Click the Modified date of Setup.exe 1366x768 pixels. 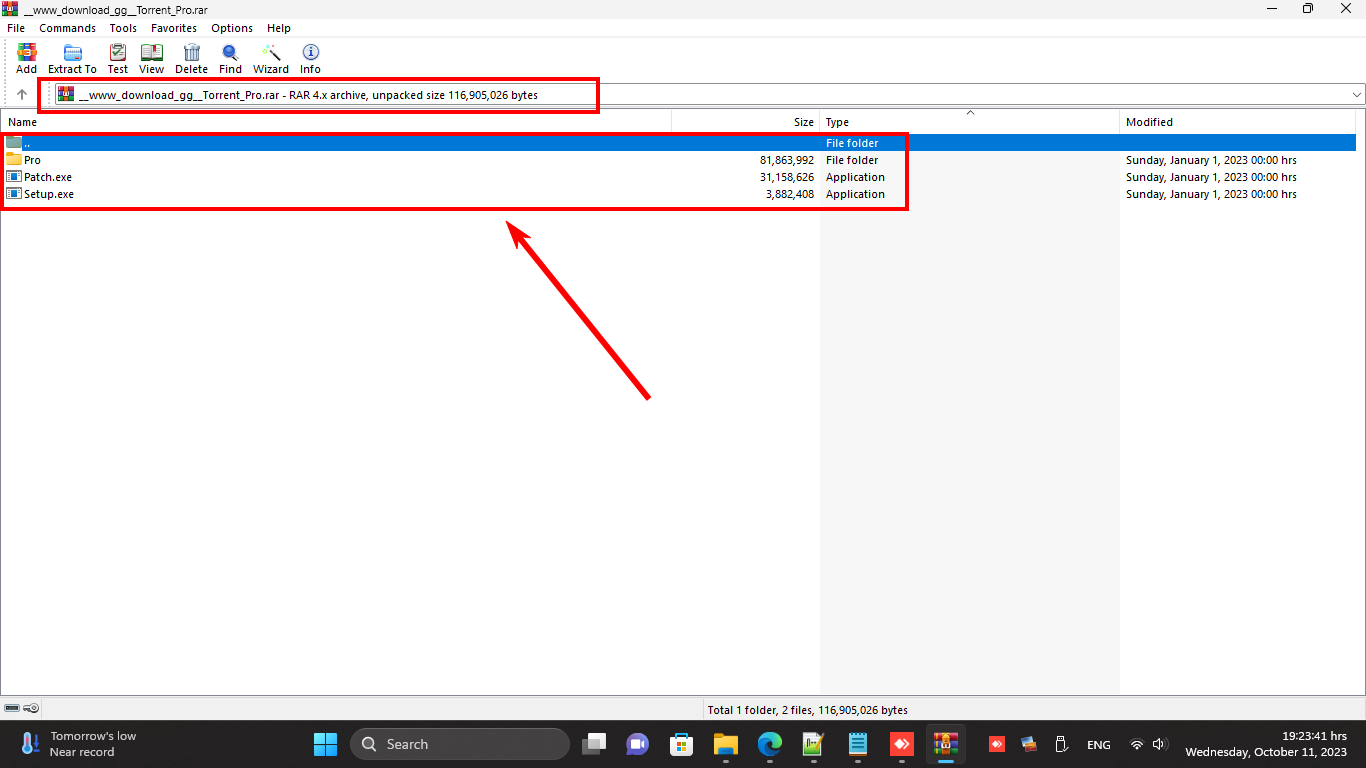click(1211, 194)
